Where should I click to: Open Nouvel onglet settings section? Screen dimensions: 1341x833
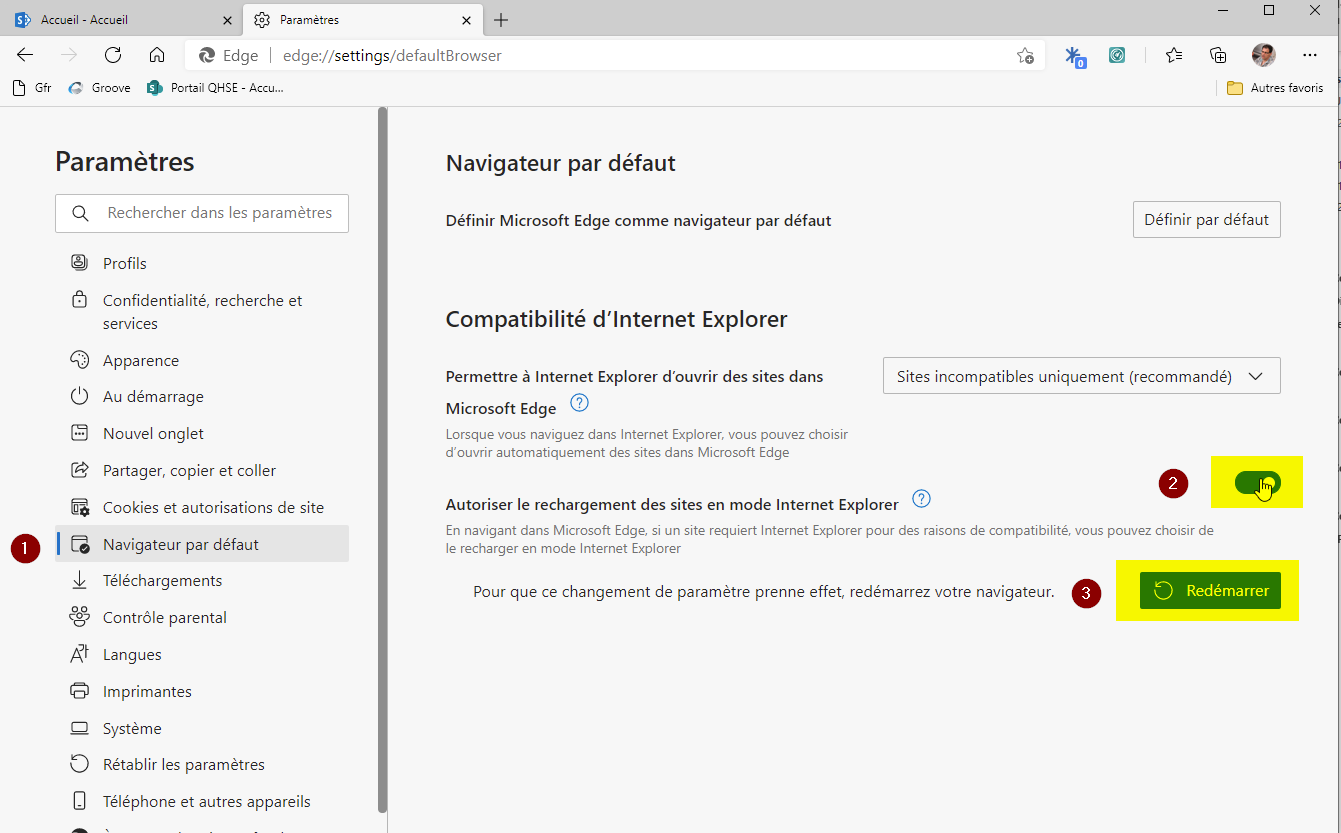pyautogui.click(x=202, y=433)
